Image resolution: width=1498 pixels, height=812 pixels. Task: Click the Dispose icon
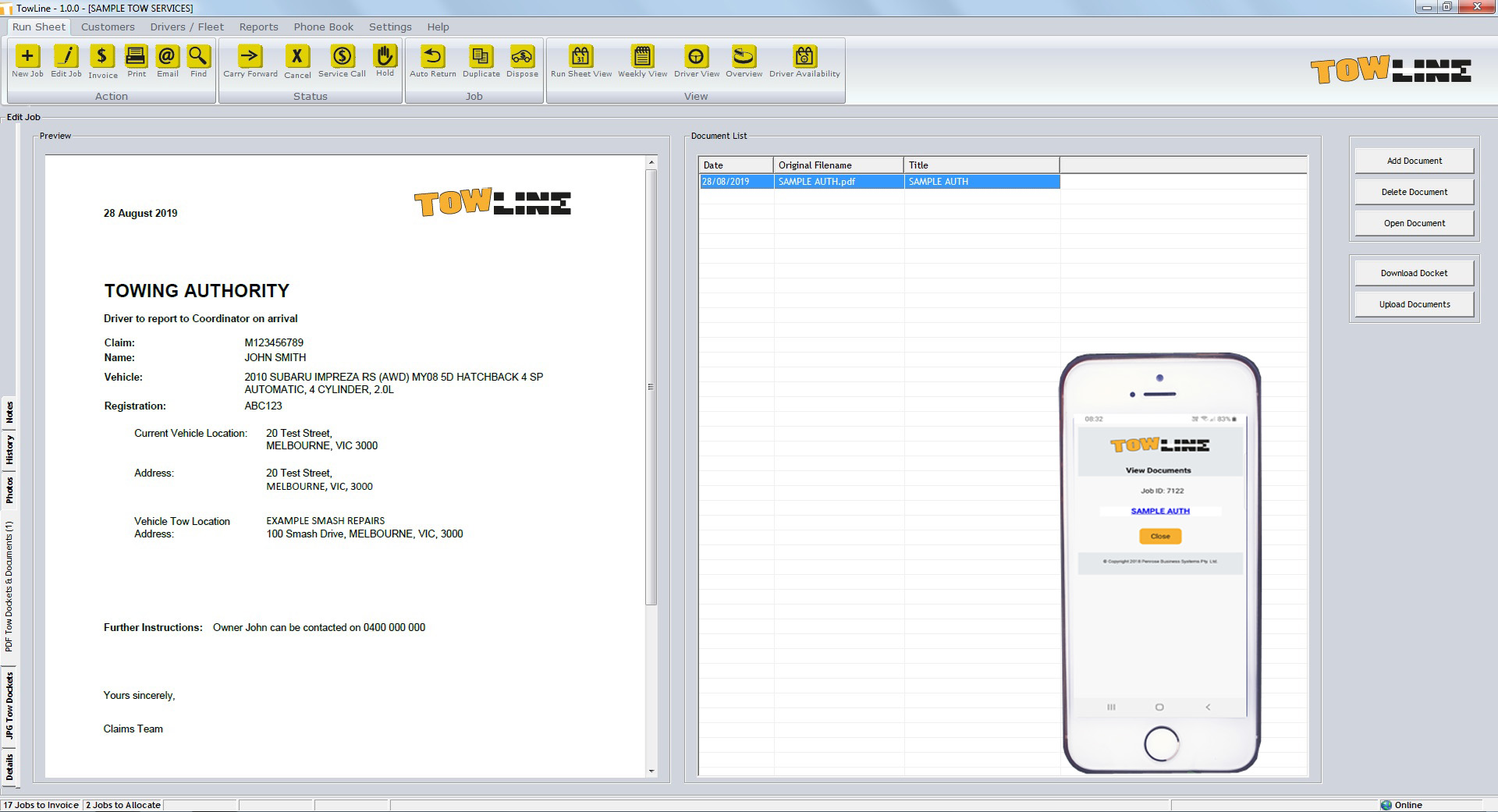click(x=522, y=56)
